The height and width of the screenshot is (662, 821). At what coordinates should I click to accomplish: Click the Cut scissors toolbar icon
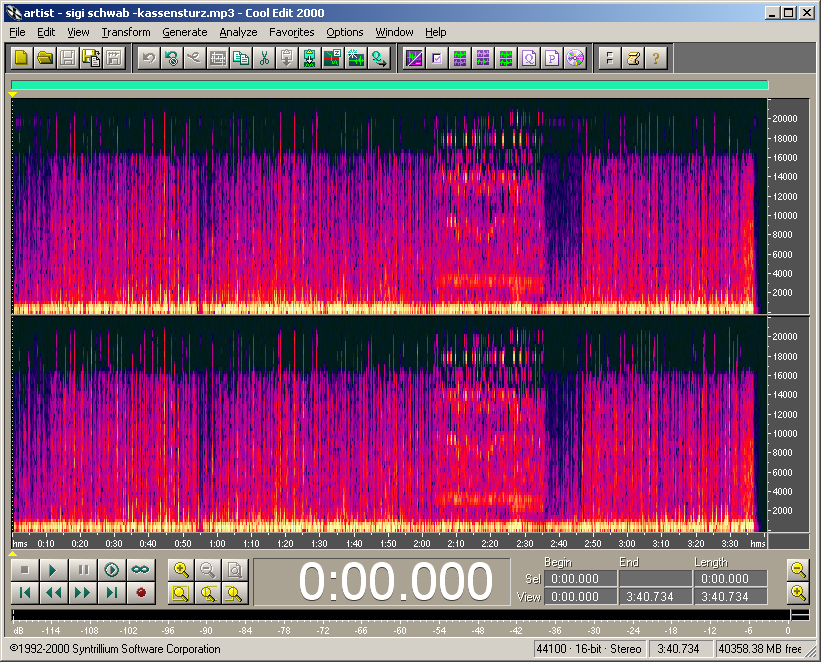(264, 58)
